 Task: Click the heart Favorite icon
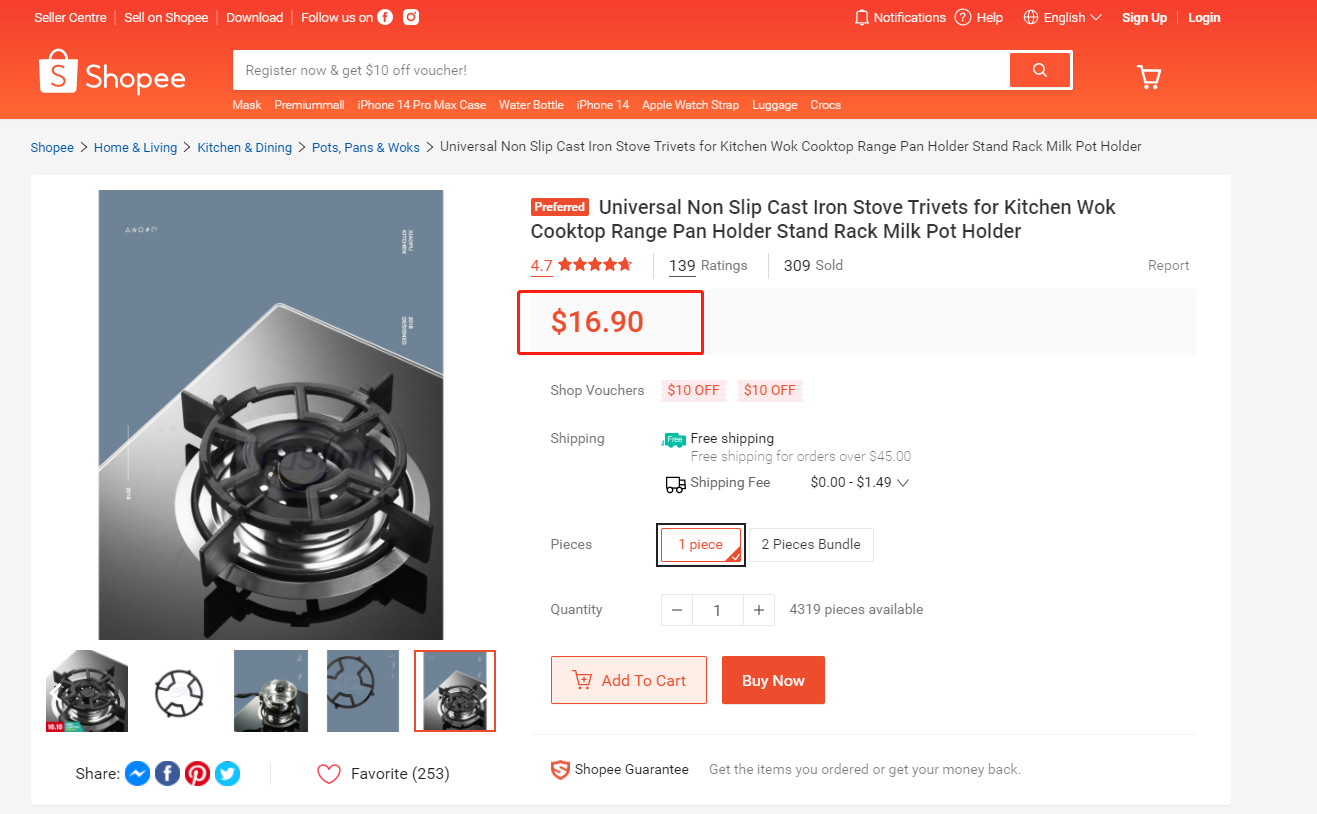(329, 773)
